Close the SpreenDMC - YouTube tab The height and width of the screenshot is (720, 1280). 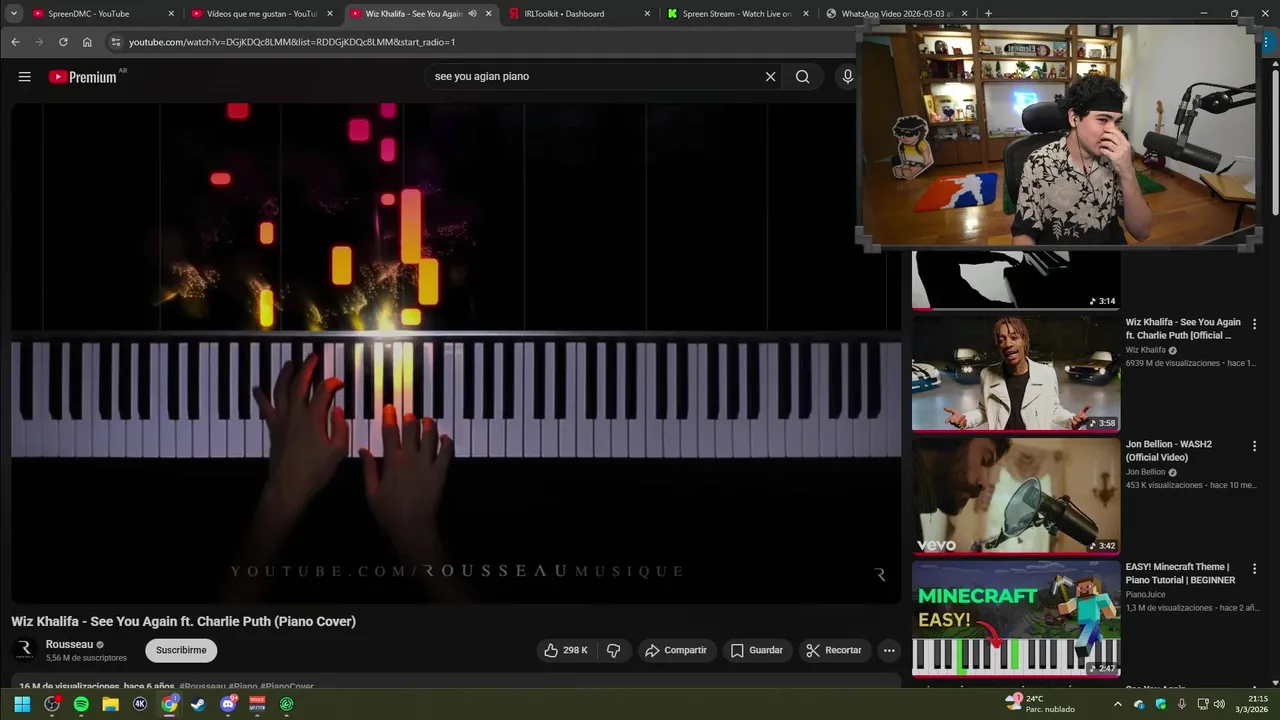click(171, 14)
